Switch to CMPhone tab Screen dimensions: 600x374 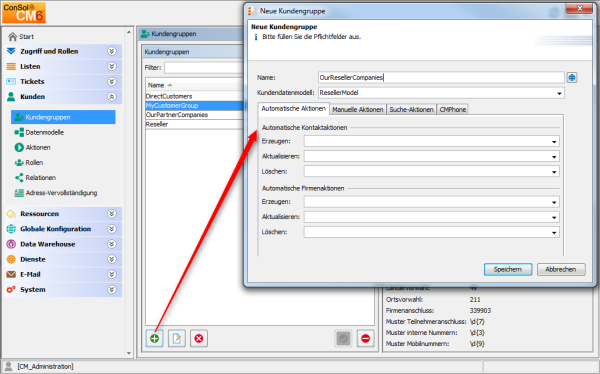453,109
